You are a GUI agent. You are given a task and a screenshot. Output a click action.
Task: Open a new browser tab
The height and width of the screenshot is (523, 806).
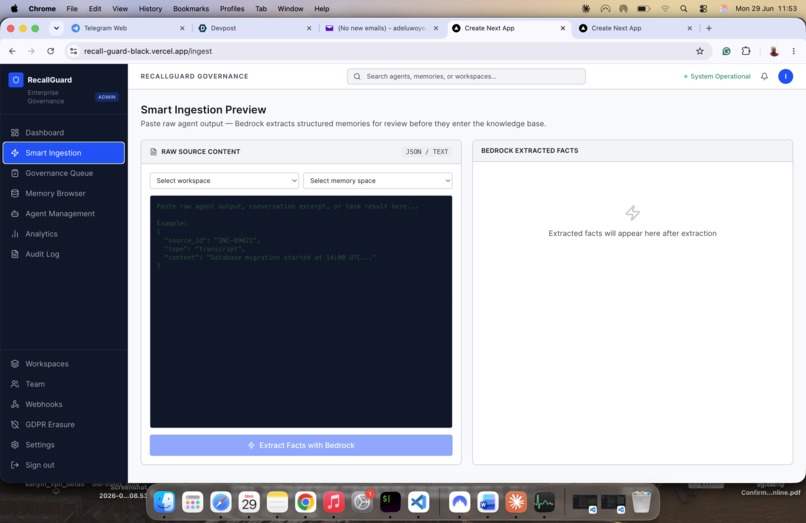click(x=709, y=28)
